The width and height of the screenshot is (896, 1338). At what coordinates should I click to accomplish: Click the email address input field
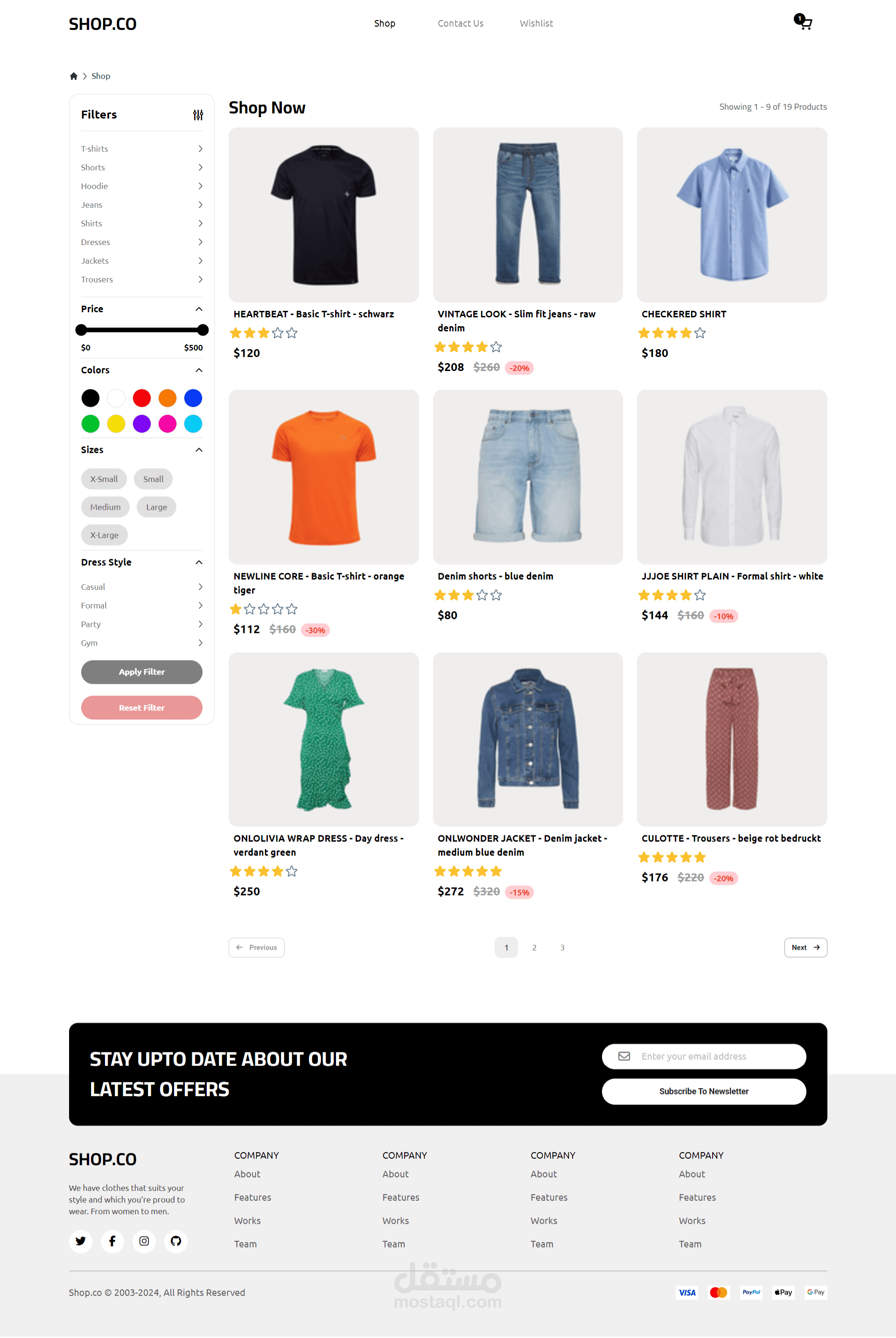[704, 1057]
